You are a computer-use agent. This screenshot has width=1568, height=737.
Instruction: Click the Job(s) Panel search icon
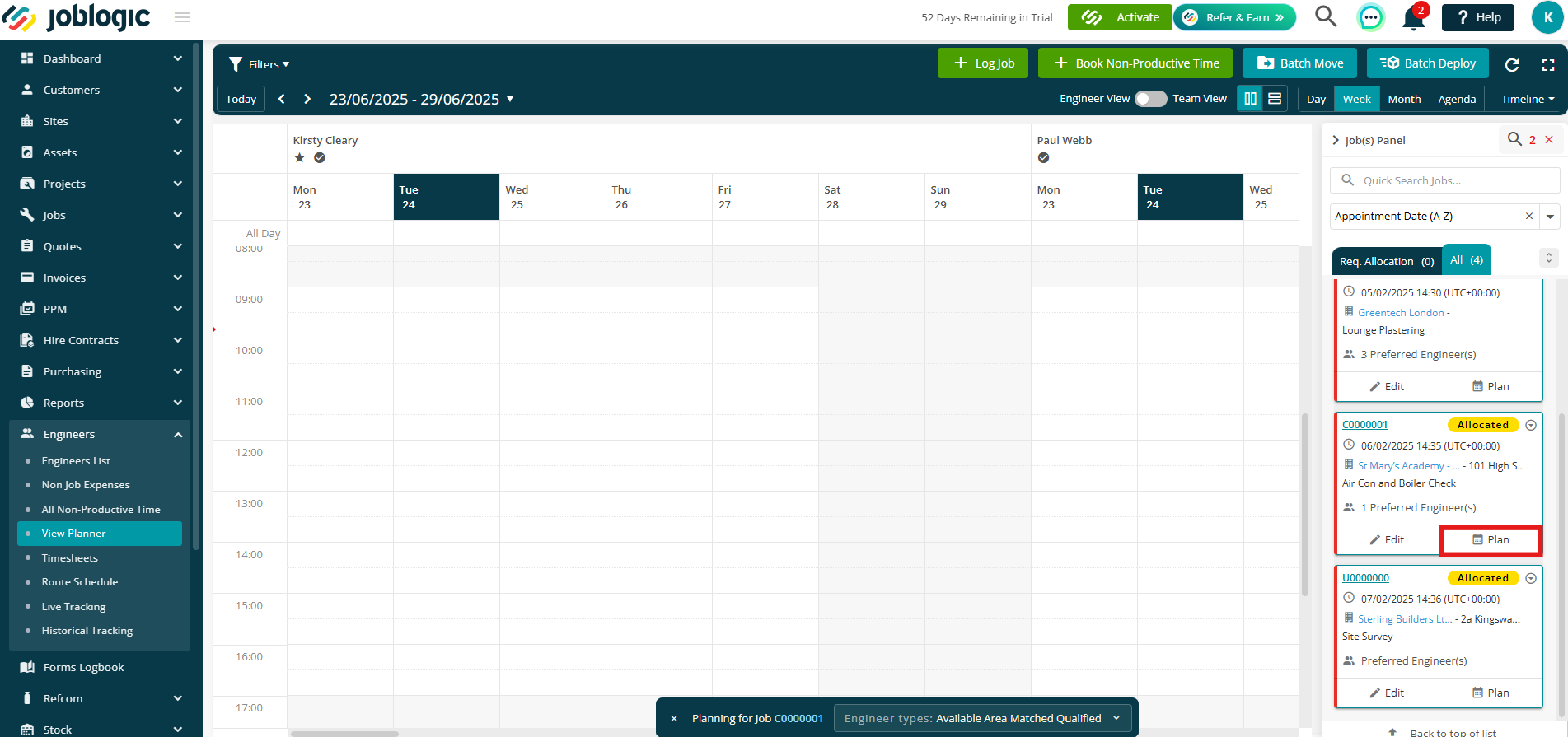[1514, 139]
